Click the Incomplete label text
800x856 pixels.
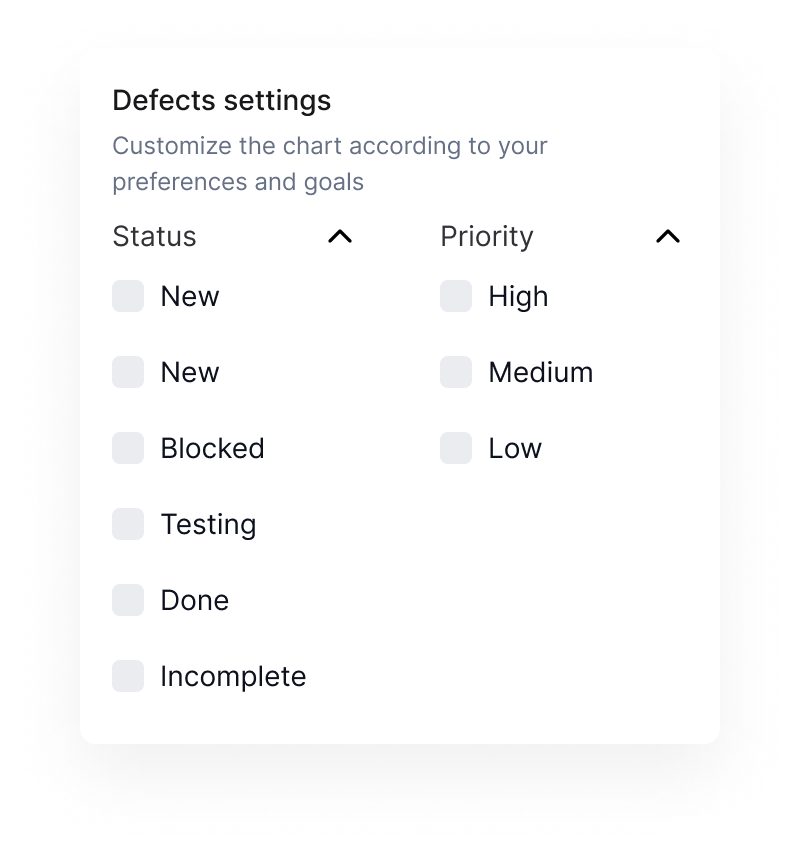[233, 676]
